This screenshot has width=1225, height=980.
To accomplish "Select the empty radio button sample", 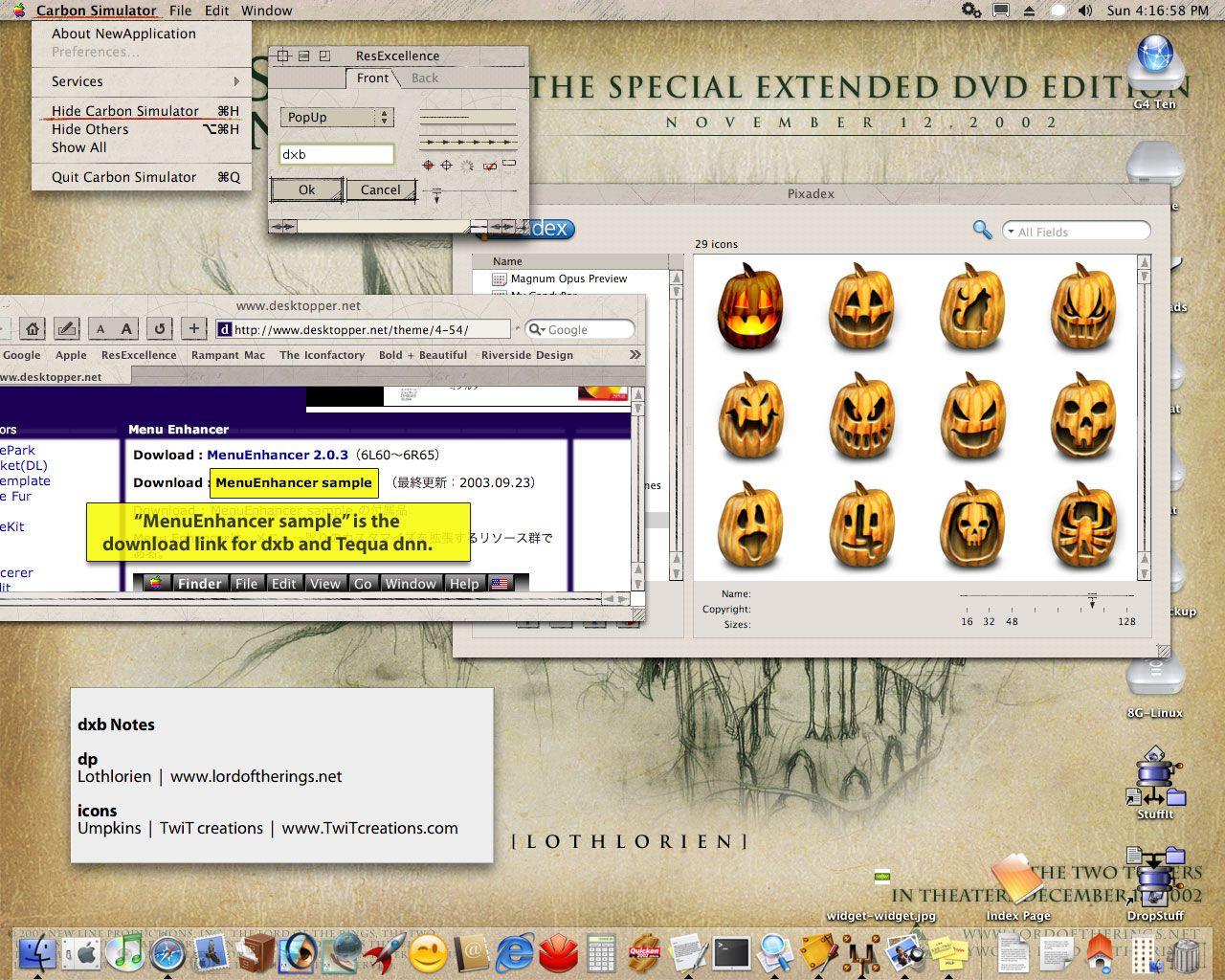I will [x=447, y=165].
